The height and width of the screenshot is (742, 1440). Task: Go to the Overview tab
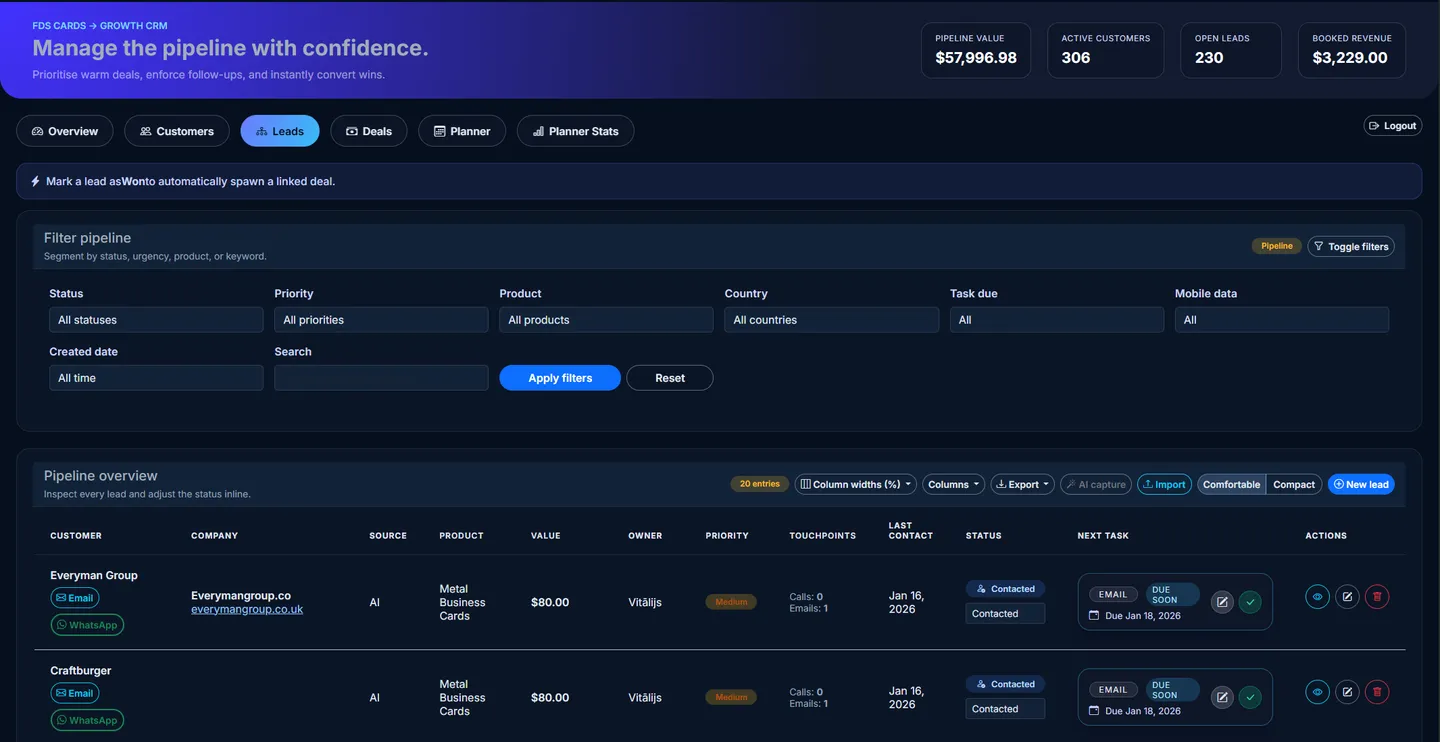(x=65, y=131)
